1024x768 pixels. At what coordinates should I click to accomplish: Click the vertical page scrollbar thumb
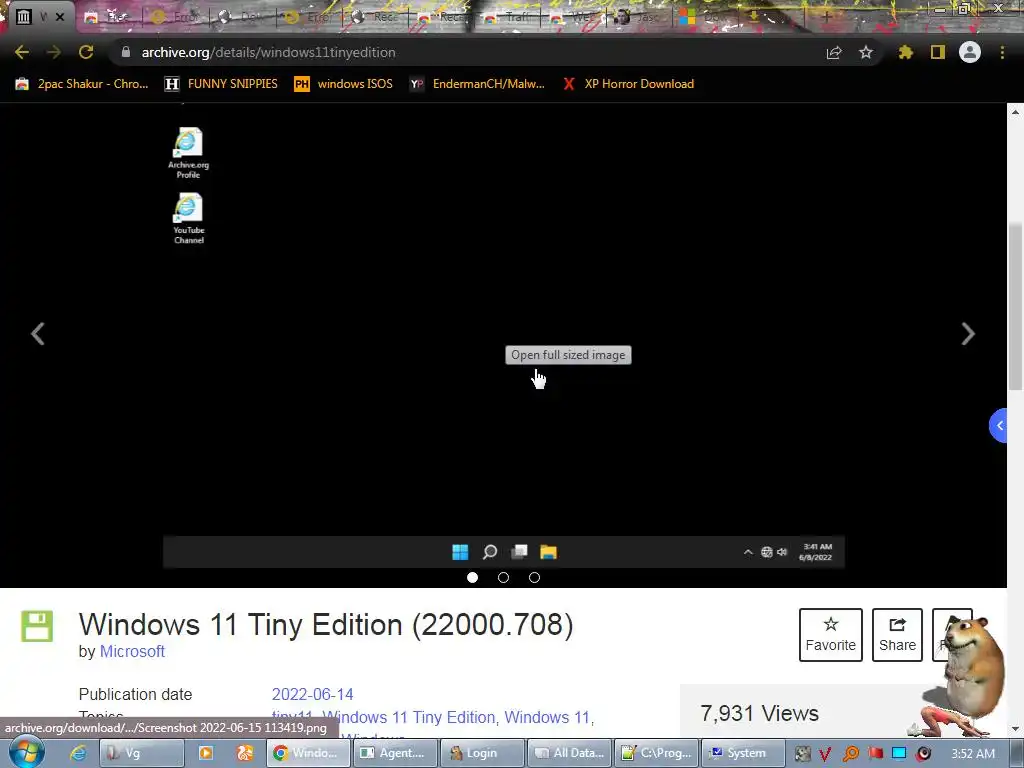point(1015,307)
